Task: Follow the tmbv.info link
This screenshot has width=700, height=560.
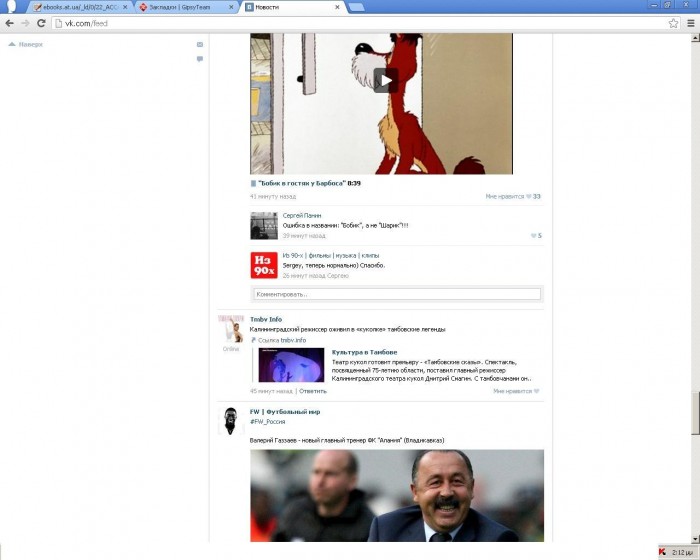Action: [293, 340]
